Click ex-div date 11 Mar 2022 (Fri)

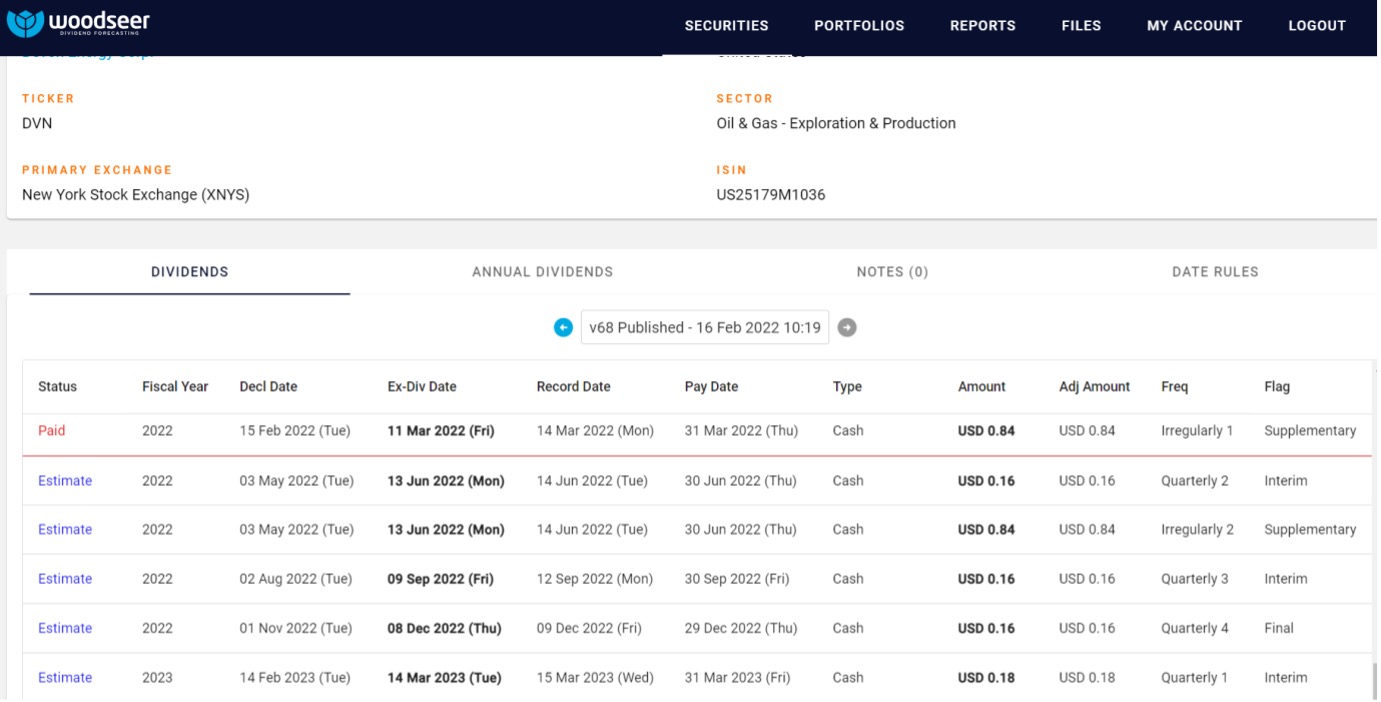pos(440,431)
